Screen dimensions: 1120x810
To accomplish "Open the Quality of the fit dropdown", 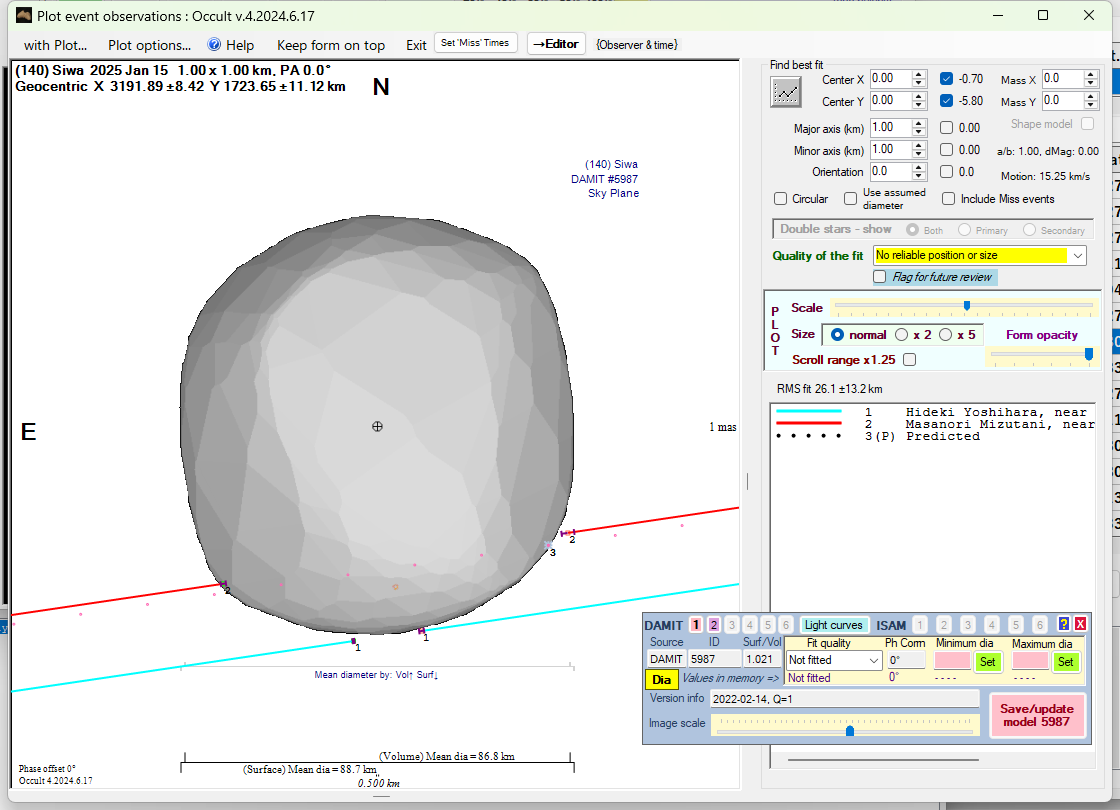I will click(x=1077, y=256).
